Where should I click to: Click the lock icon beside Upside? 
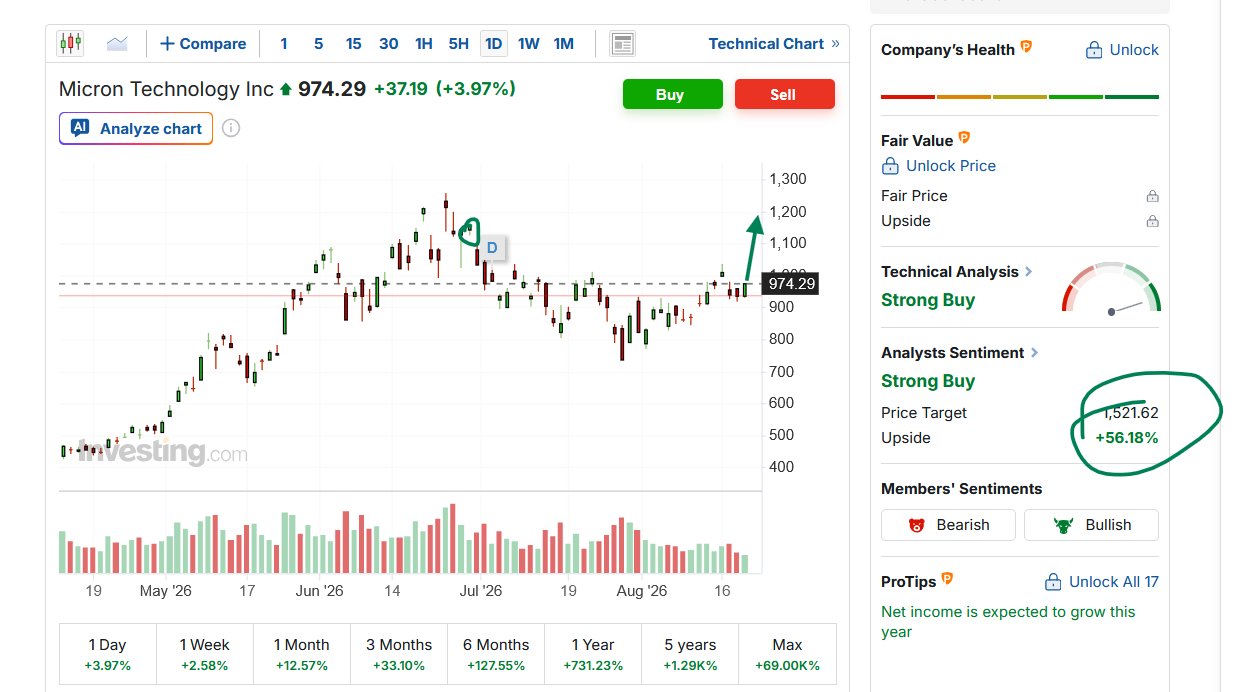(1152, 221)
